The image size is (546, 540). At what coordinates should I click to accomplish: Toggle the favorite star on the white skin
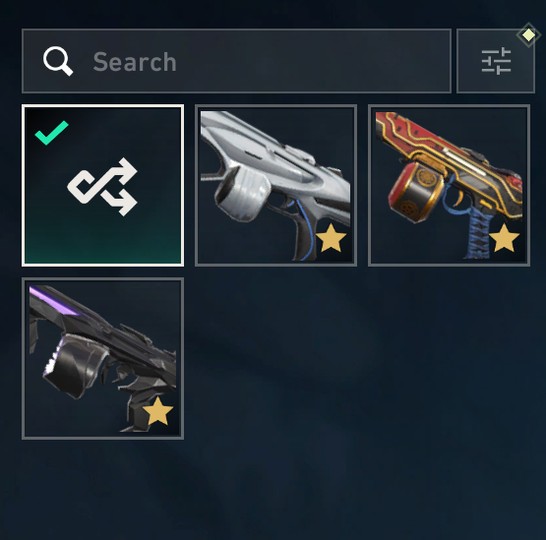pos(331,238)
